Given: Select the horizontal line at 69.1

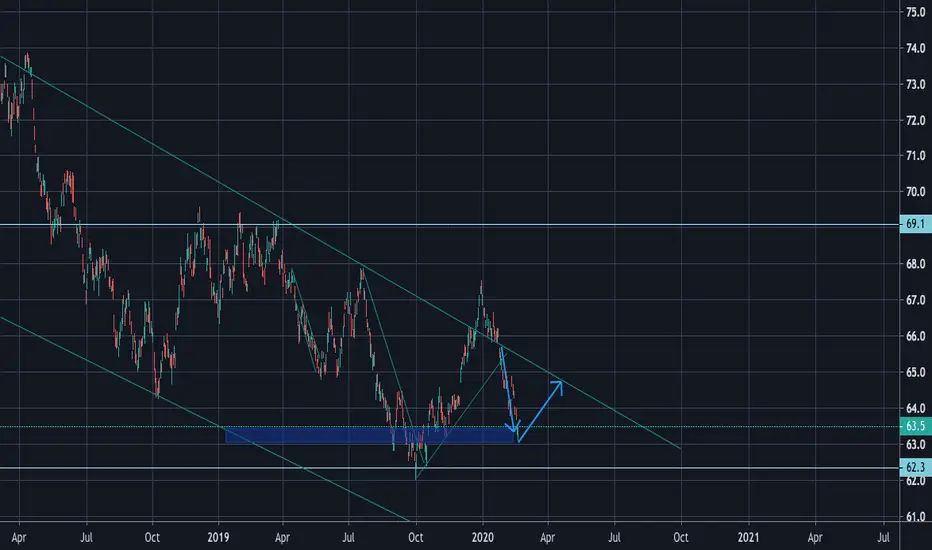Looking at the screenshot, I should (450, 225).
